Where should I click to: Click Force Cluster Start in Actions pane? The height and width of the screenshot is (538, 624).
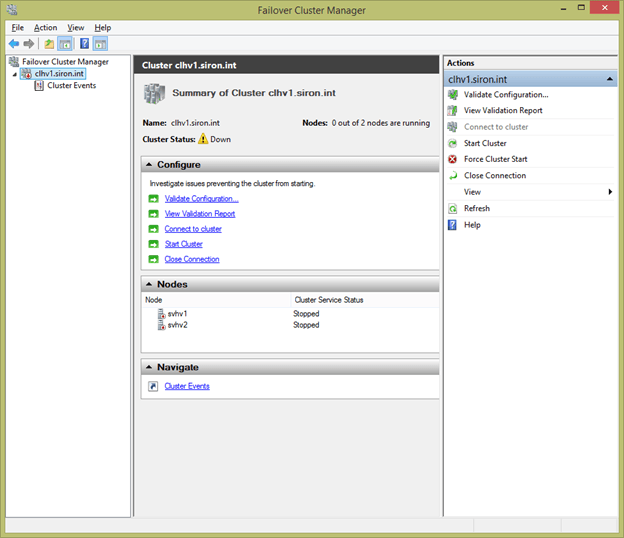pos(495,159)
